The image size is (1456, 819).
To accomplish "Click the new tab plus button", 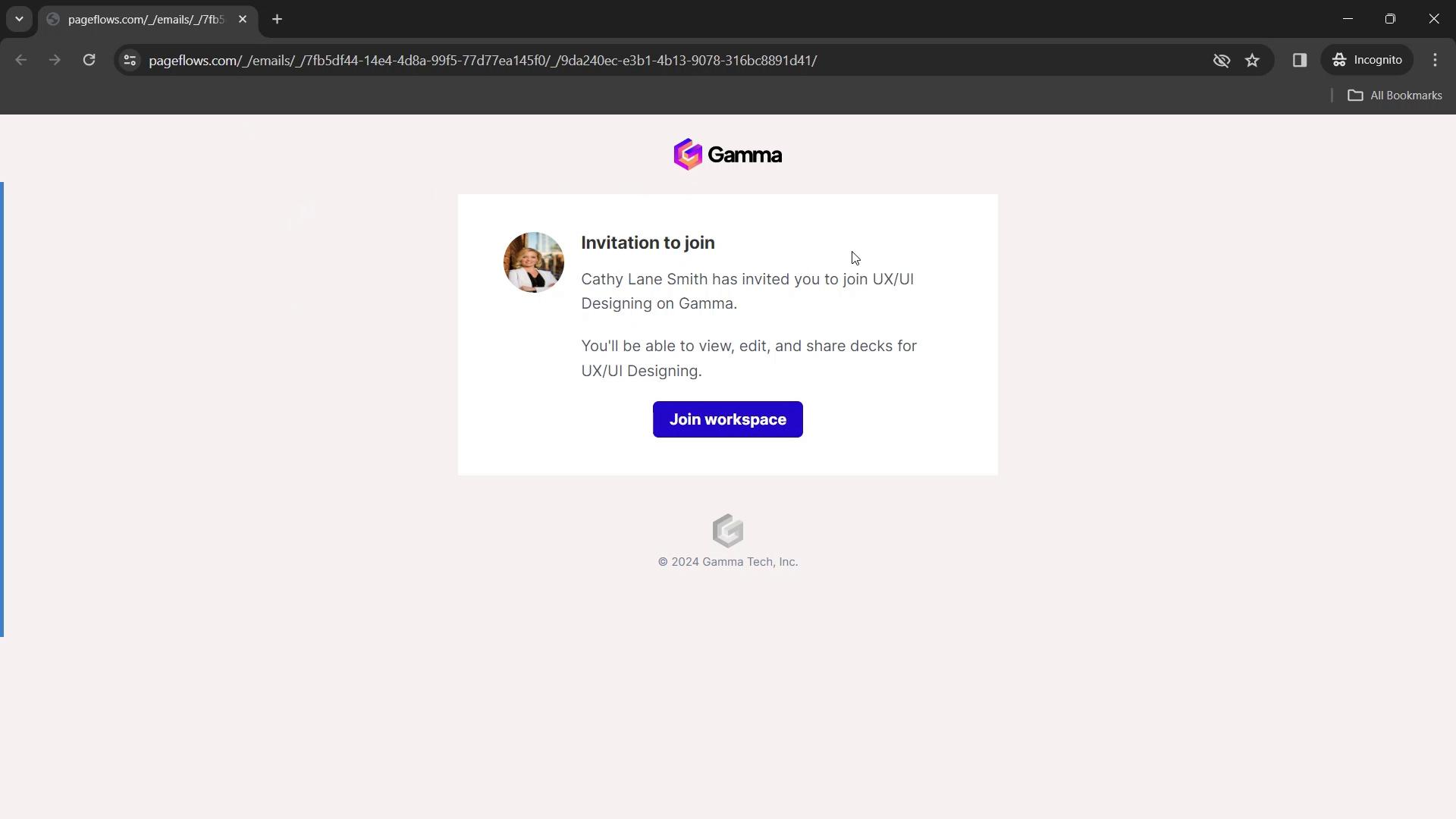I will tap(277, 19).
